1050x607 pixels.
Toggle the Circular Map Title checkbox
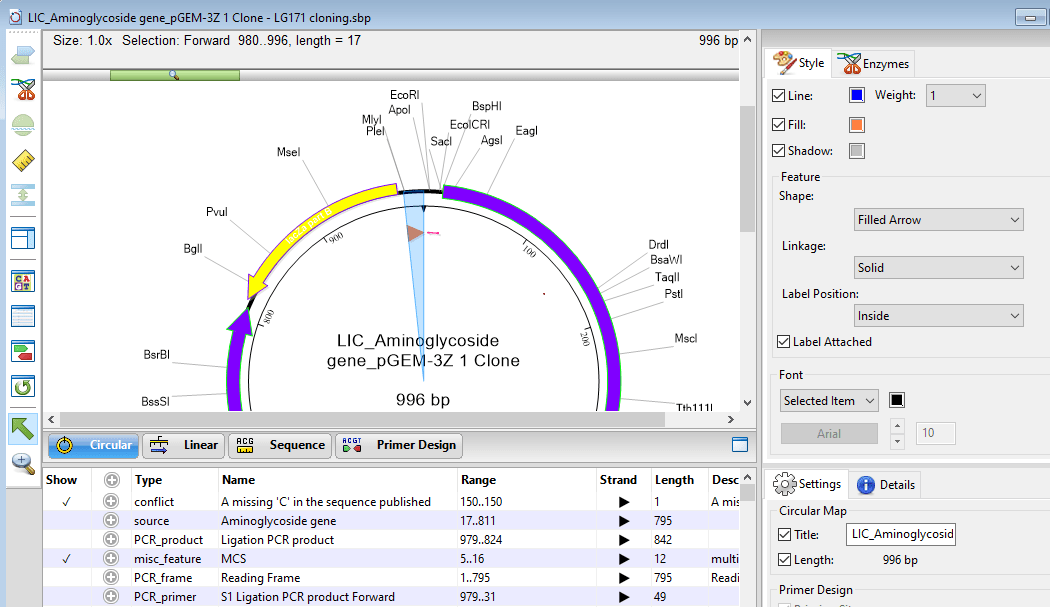pos(785,535)
